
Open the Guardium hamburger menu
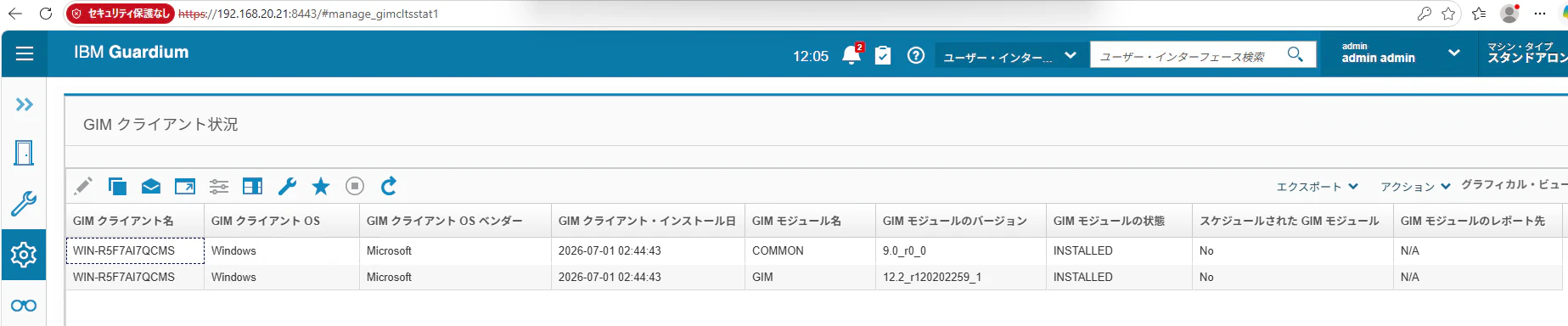point(25,53)
